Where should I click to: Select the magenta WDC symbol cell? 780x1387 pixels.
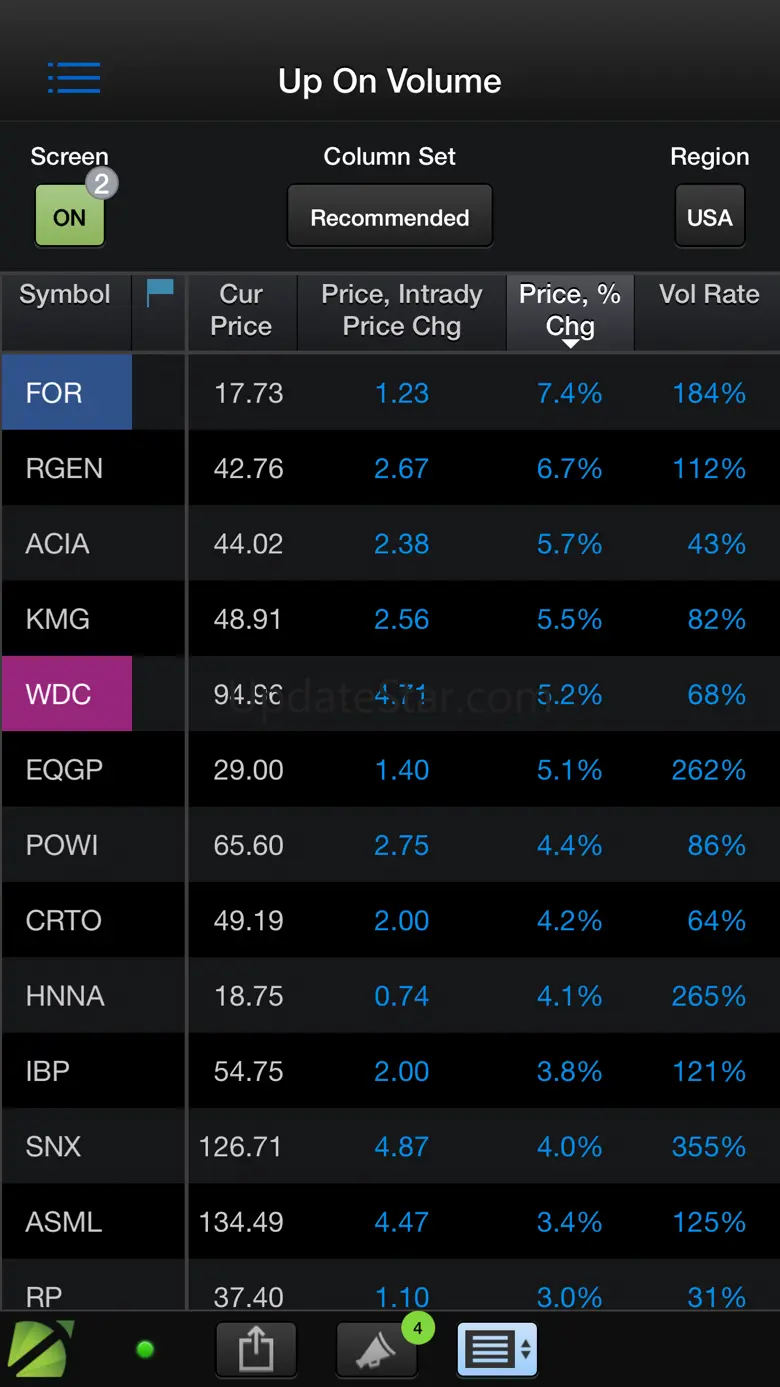pyautogui.click(x=66, y=694)
